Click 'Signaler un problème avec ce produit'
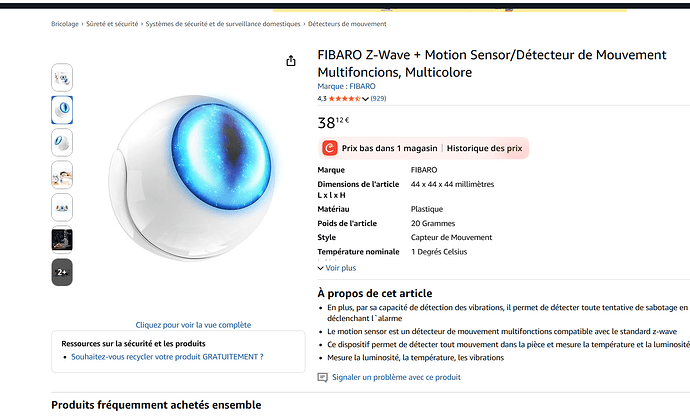Image resolution: width=690 pixels, height=416 pixels. [x=396, y=377]
